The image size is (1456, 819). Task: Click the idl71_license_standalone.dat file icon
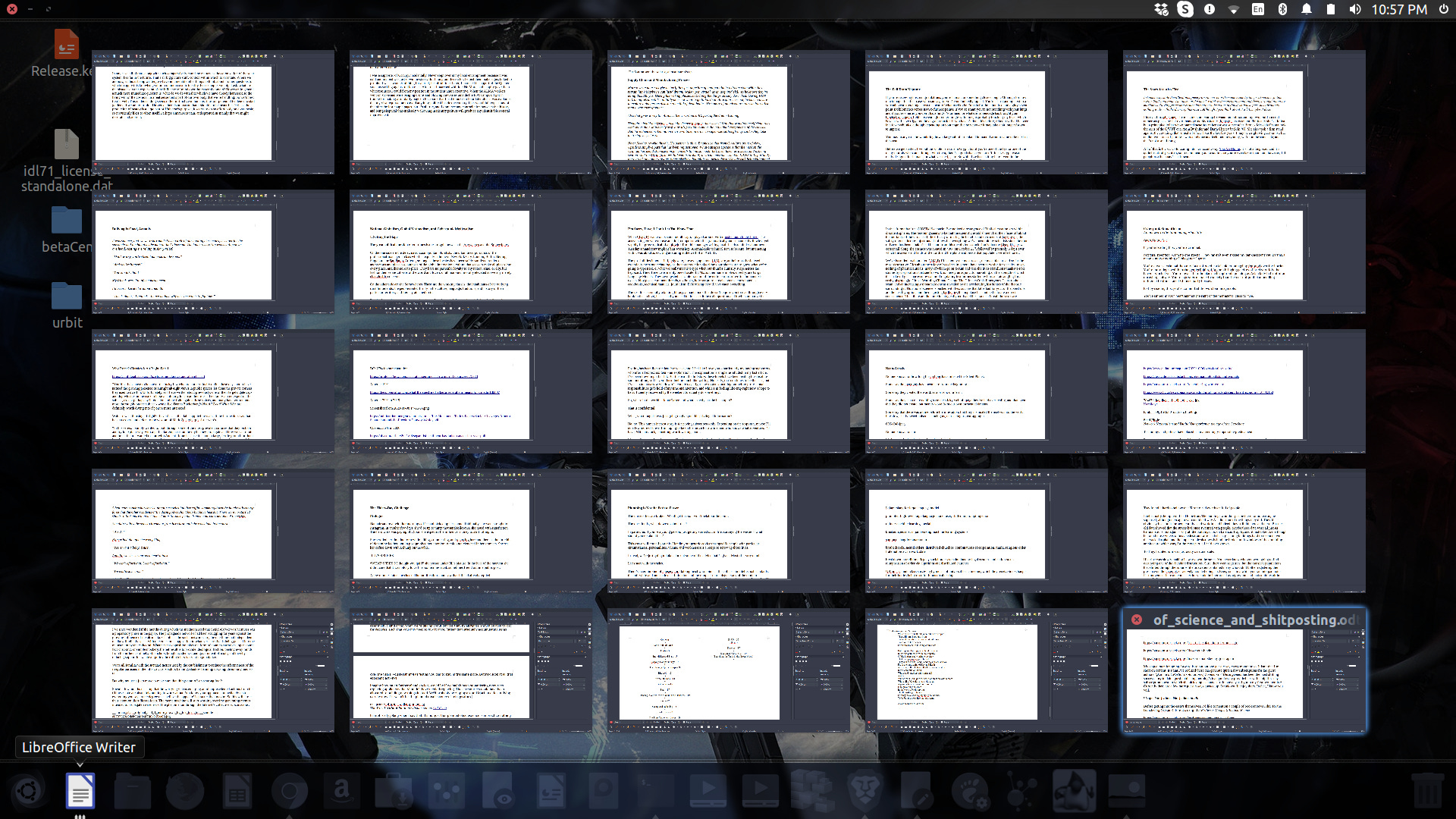[67, 144]
